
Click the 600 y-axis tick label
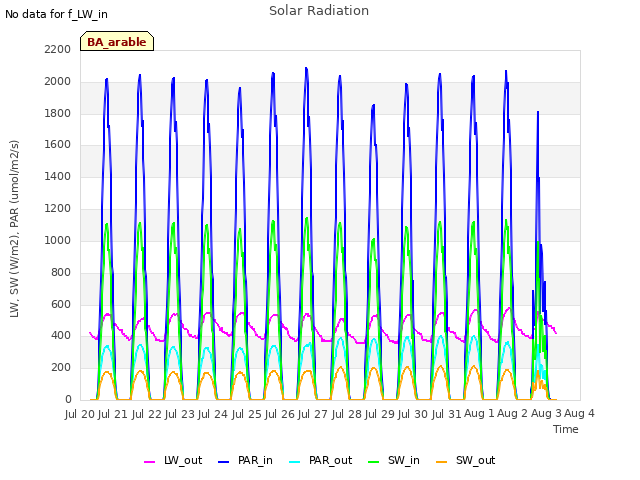[61, 304]
